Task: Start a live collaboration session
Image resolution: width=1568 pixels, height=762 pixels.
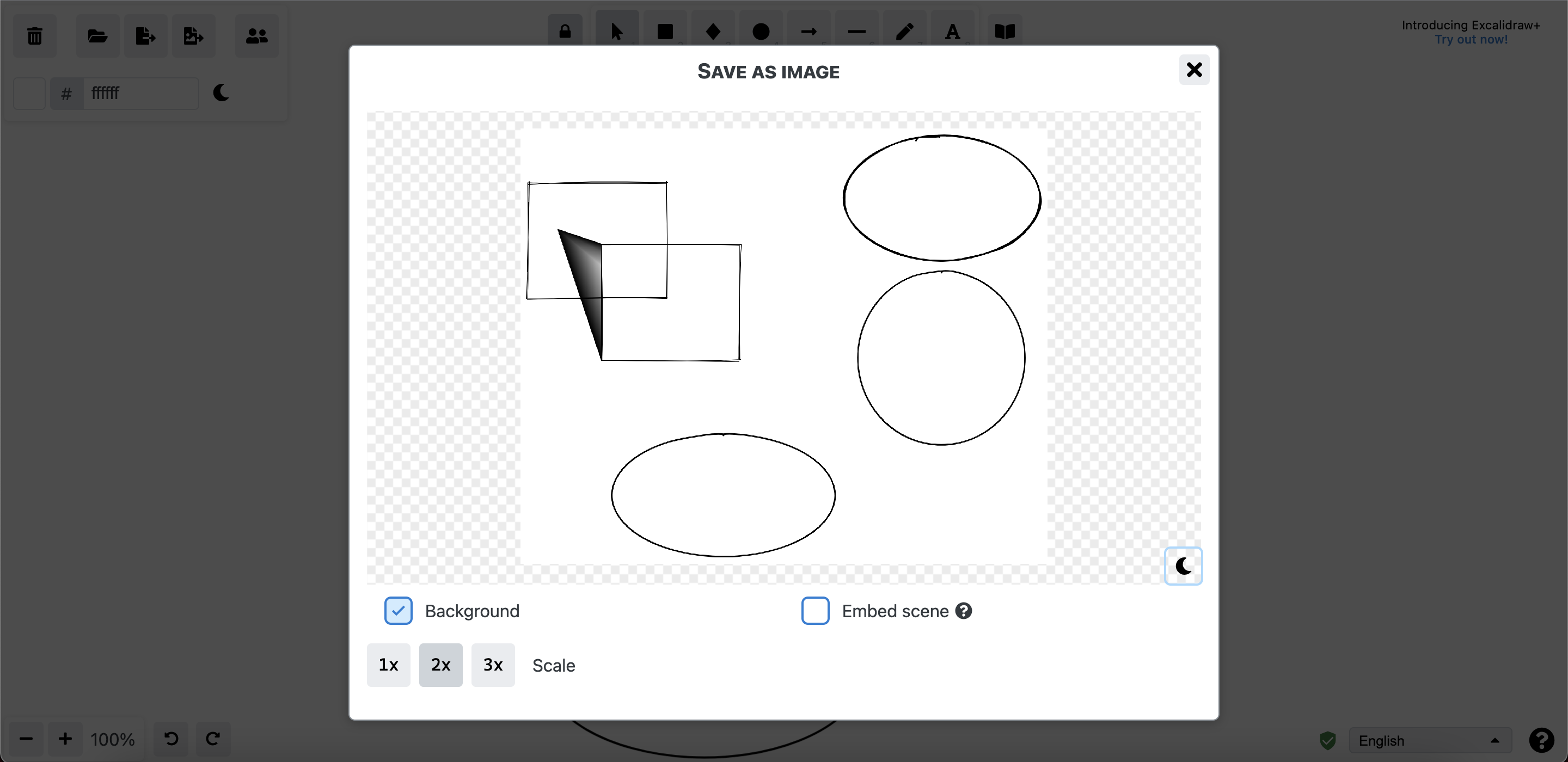Action: tap(256, 36)
